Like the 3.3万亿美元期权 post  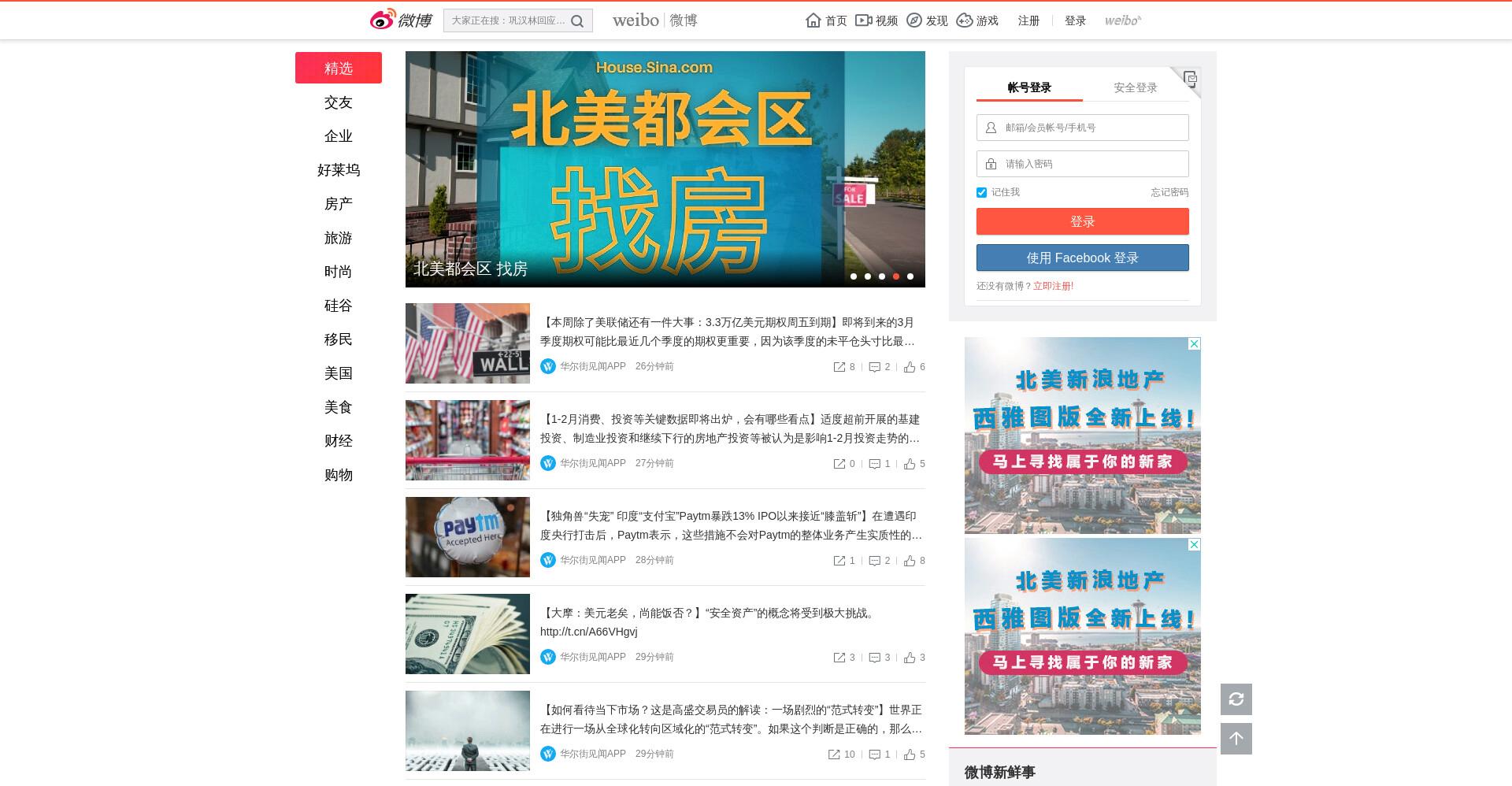[914, 367]
